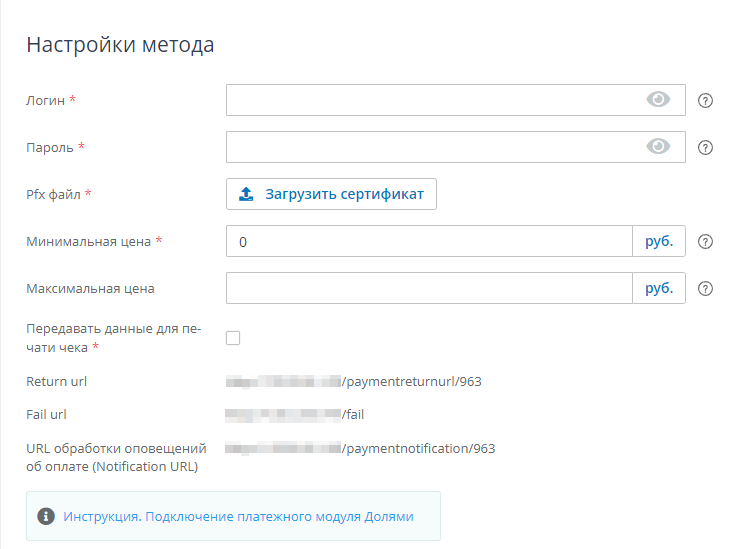The height and width of the screenshot is (549, 740).
Task: Focus the Логин text field
Action: point(430,100)
